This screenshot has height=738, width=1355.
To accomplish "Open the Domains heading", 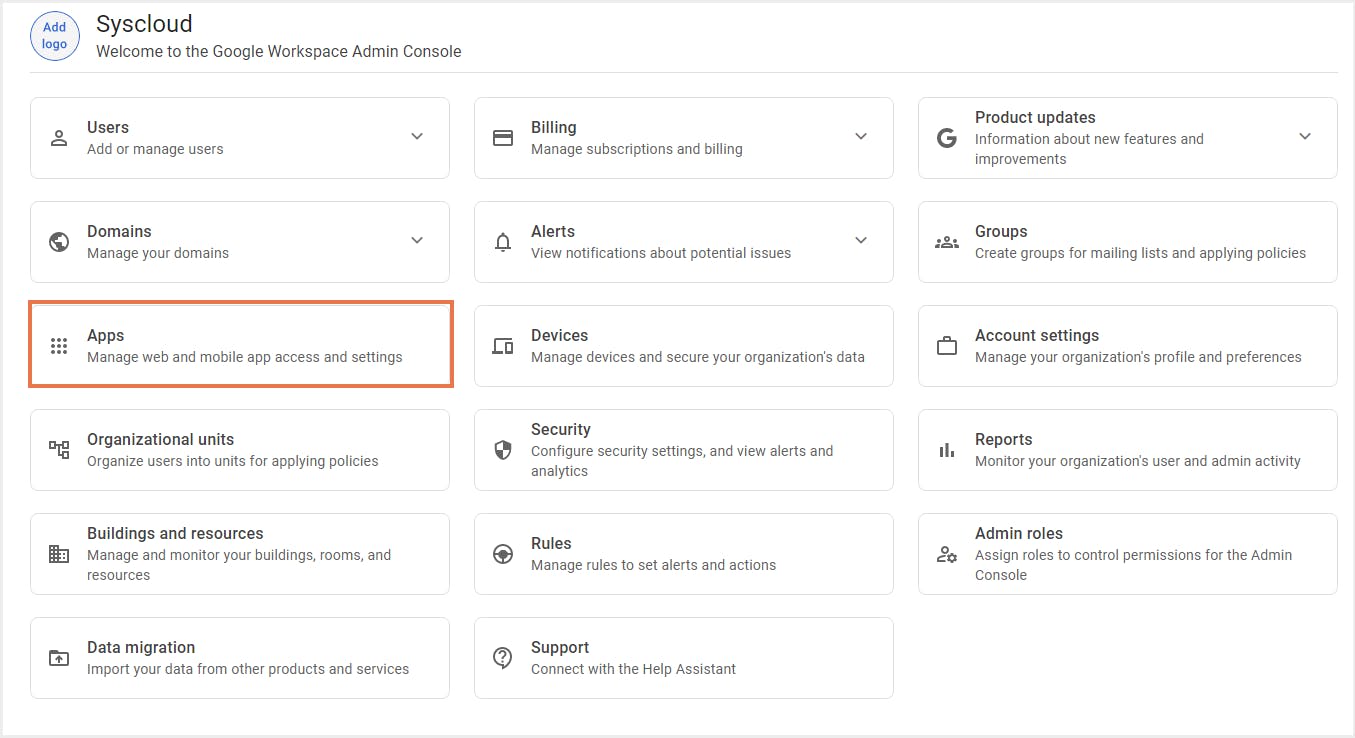I will click(x=119, y=231).
